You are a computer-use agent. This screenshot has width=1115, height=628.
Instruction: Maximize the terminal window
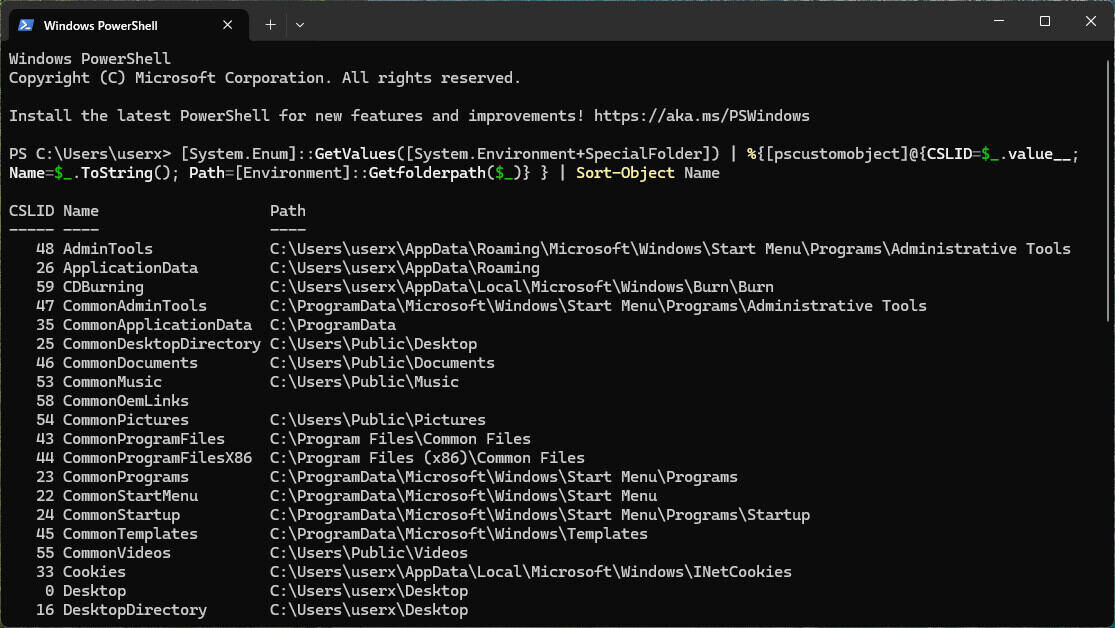click(1044, 22)
